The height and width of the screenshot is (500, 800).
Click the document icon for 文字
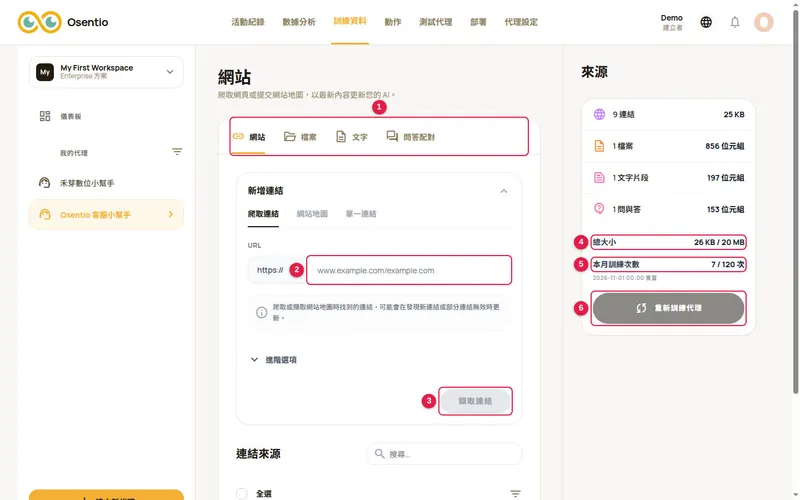(x=341, y=136)
